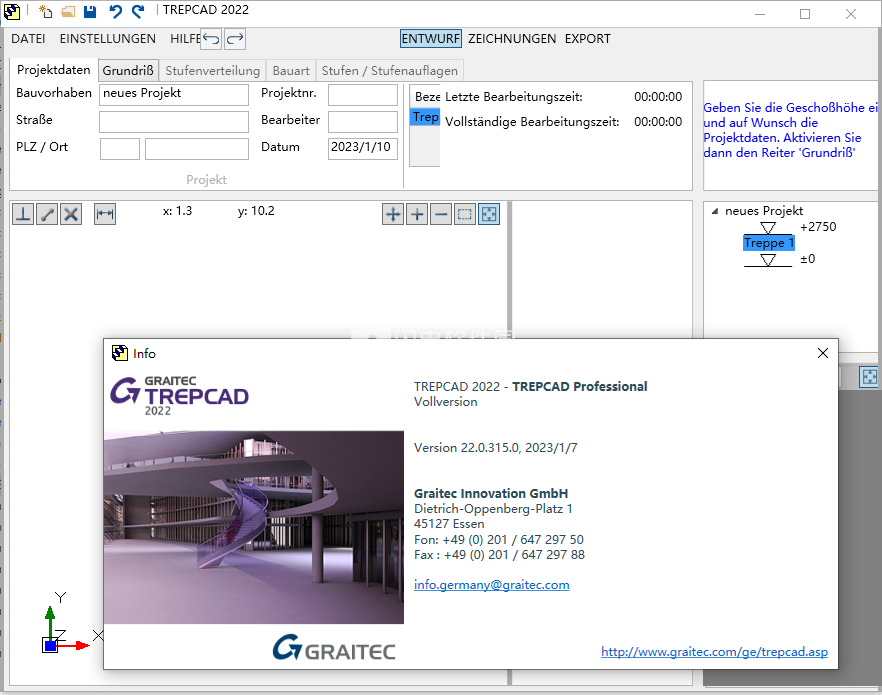Screen dimensions: 882x695
Task: Open the Bauart tab
Action: click(x=291, y=71)
